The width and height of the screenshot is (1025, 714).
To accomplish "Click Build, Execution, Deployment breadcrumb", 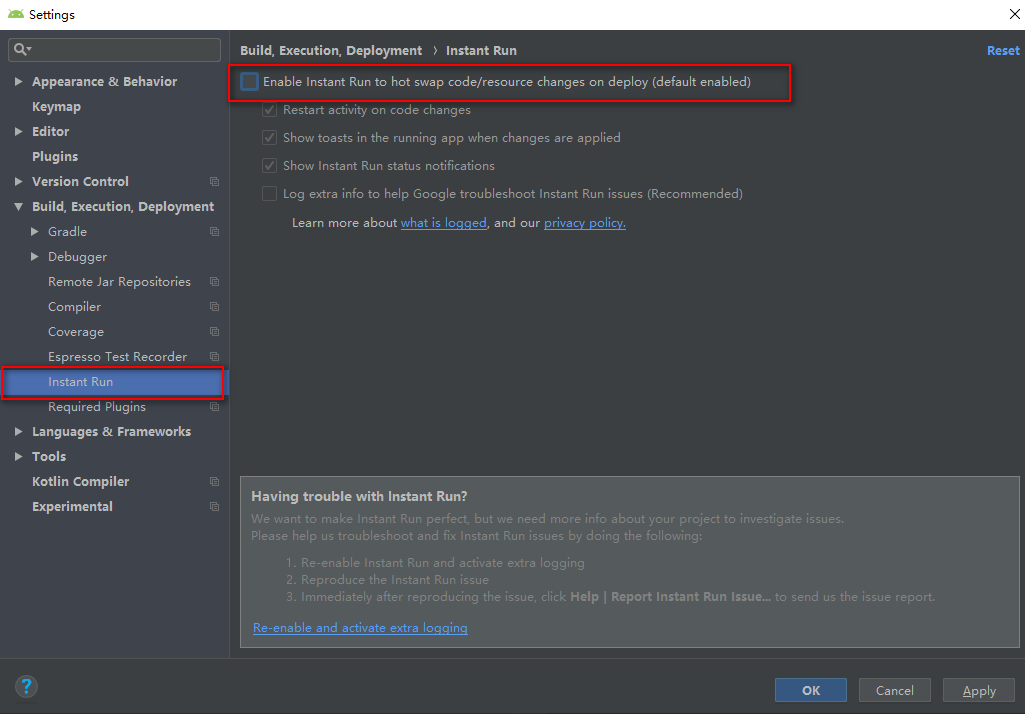I will coord(331,50).
